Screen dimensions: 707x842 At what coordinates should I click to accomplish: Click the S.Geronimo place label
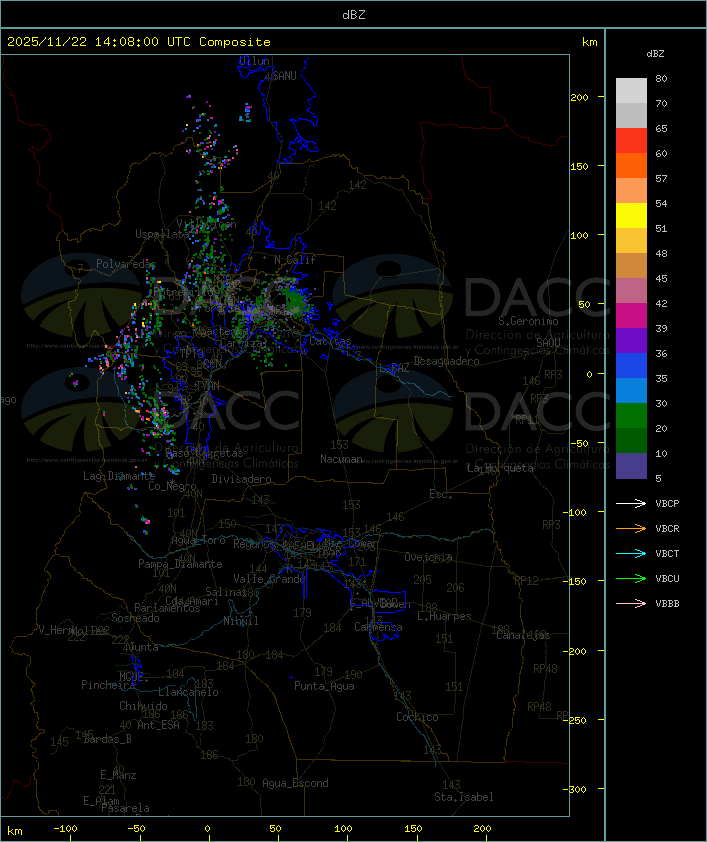click(x=528, y=321)
